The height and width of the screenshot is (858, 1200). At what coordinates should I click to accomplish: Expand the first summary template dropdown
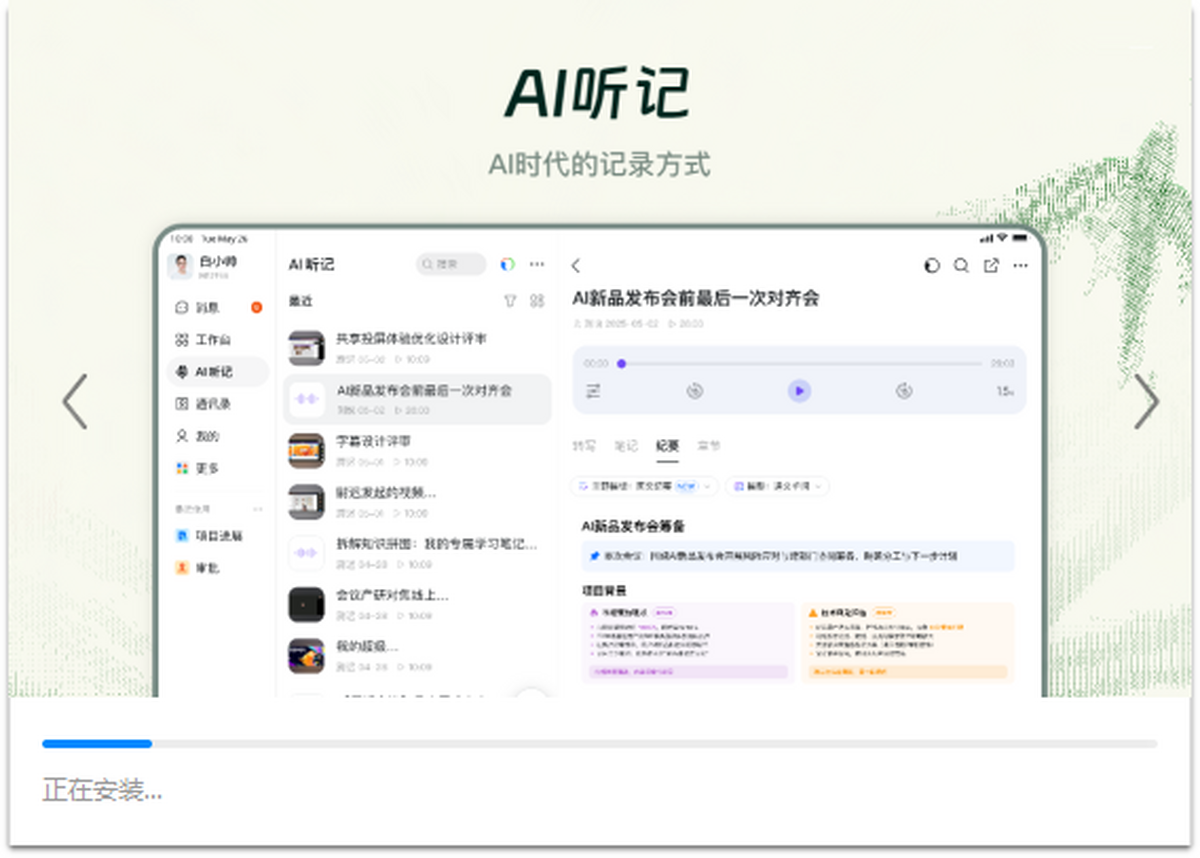tap(644, 486)
